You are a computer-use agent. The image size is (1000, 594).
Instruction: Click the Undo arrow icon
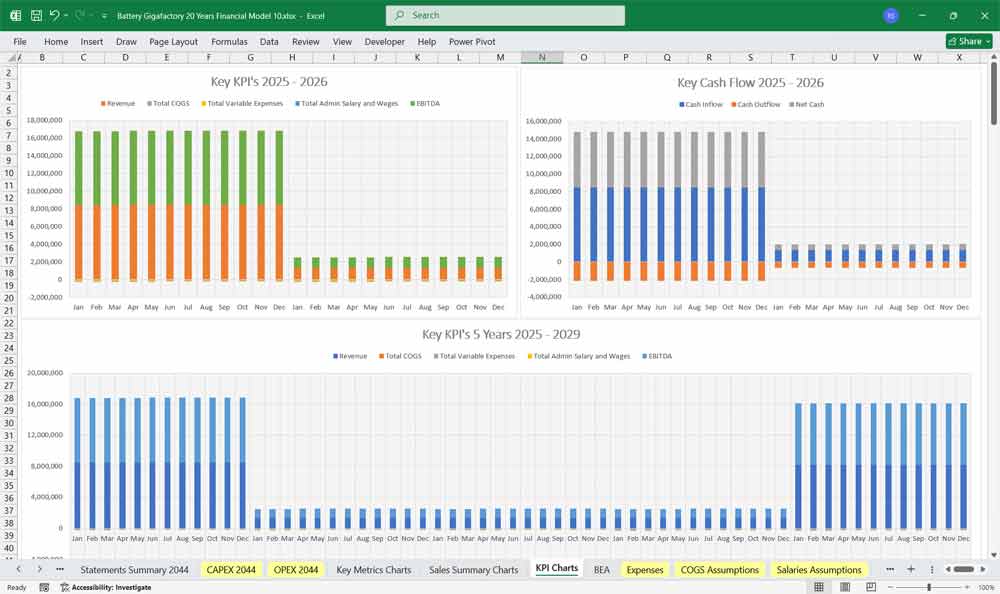tap(54, 16)
